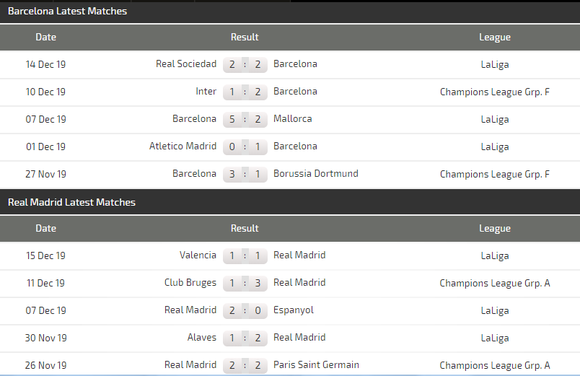Click the League header in Real Madrid table

[x=495, y=228]
